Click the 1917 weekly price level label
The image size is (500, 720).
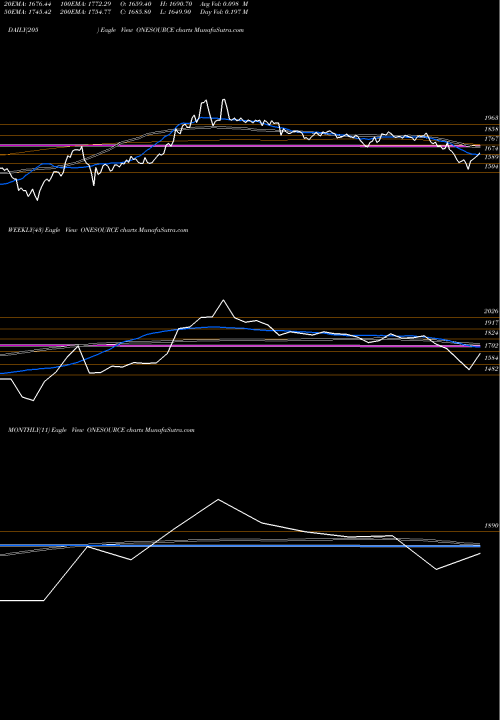click(x=491, y=323)
